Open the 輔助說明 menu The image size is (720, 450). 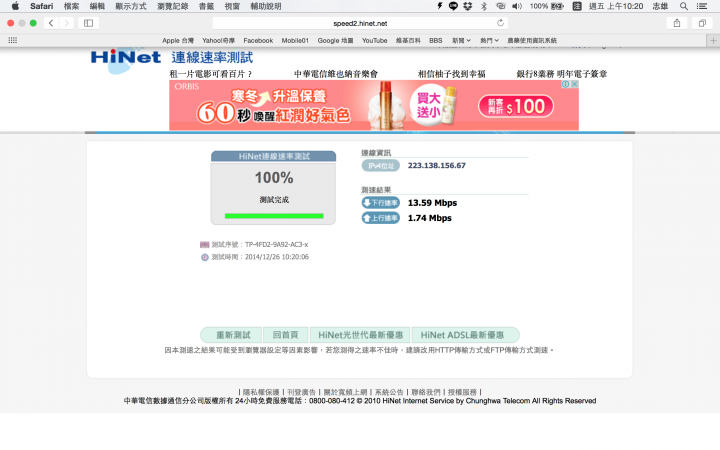click(265, 6)
